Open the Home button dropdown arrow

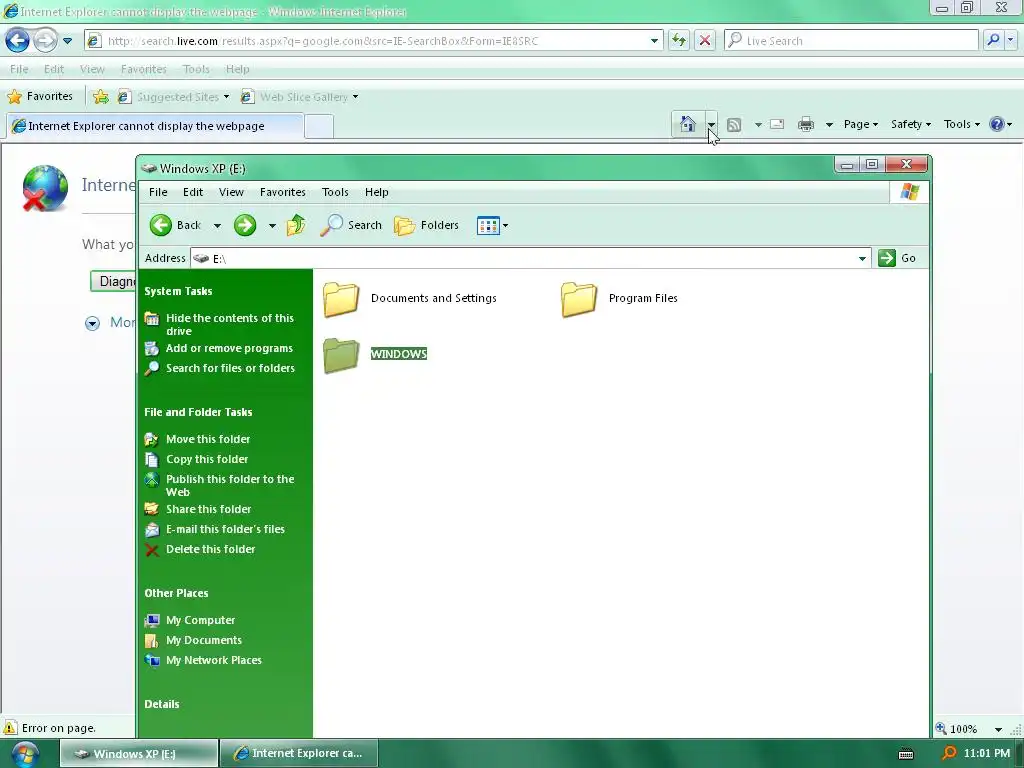coord(711,124)
